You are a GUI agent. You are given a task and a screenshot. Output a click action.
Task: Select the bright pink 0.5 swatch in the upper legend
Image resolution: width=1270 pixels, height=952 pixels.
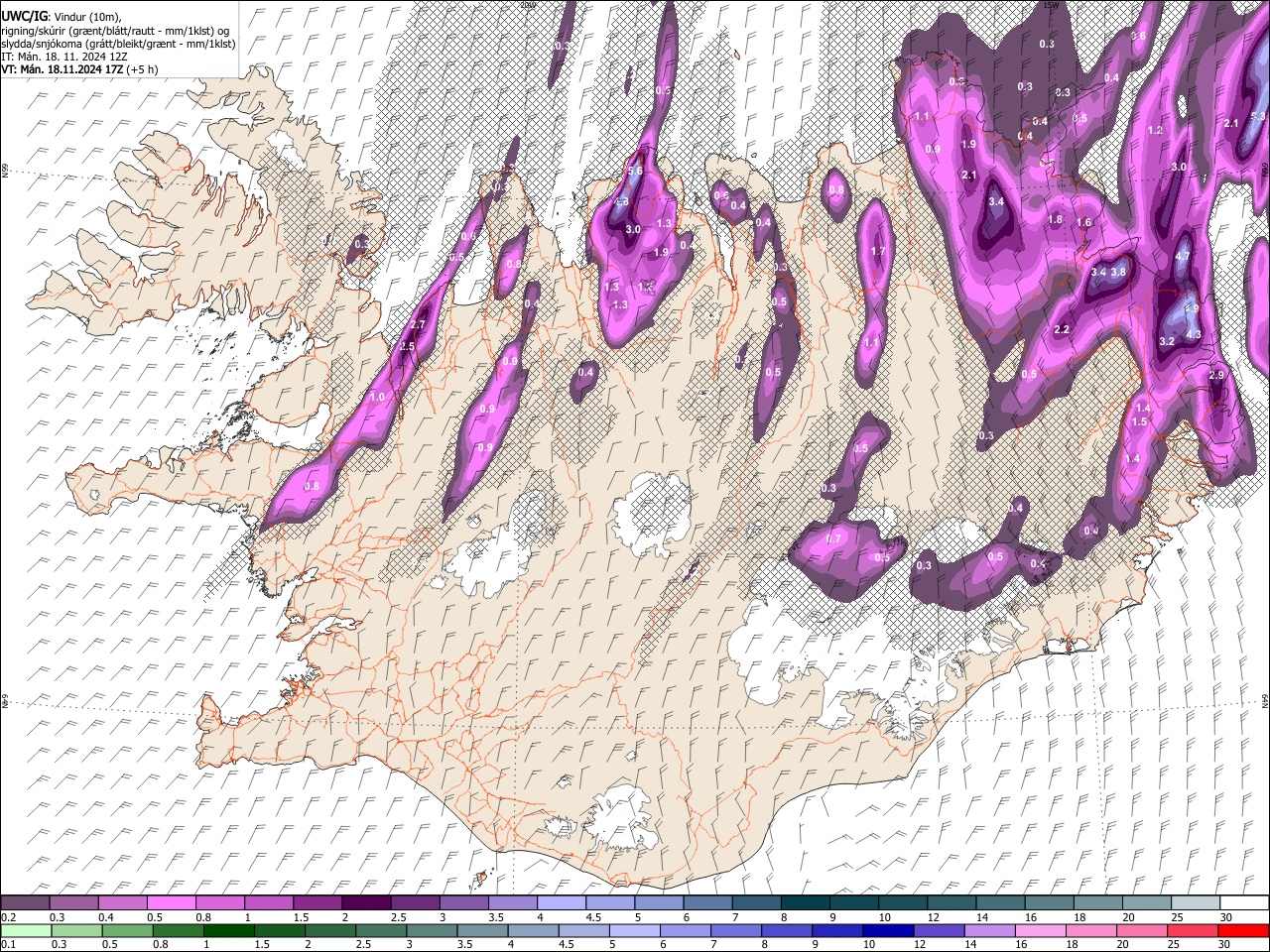(x=171, y=902)
